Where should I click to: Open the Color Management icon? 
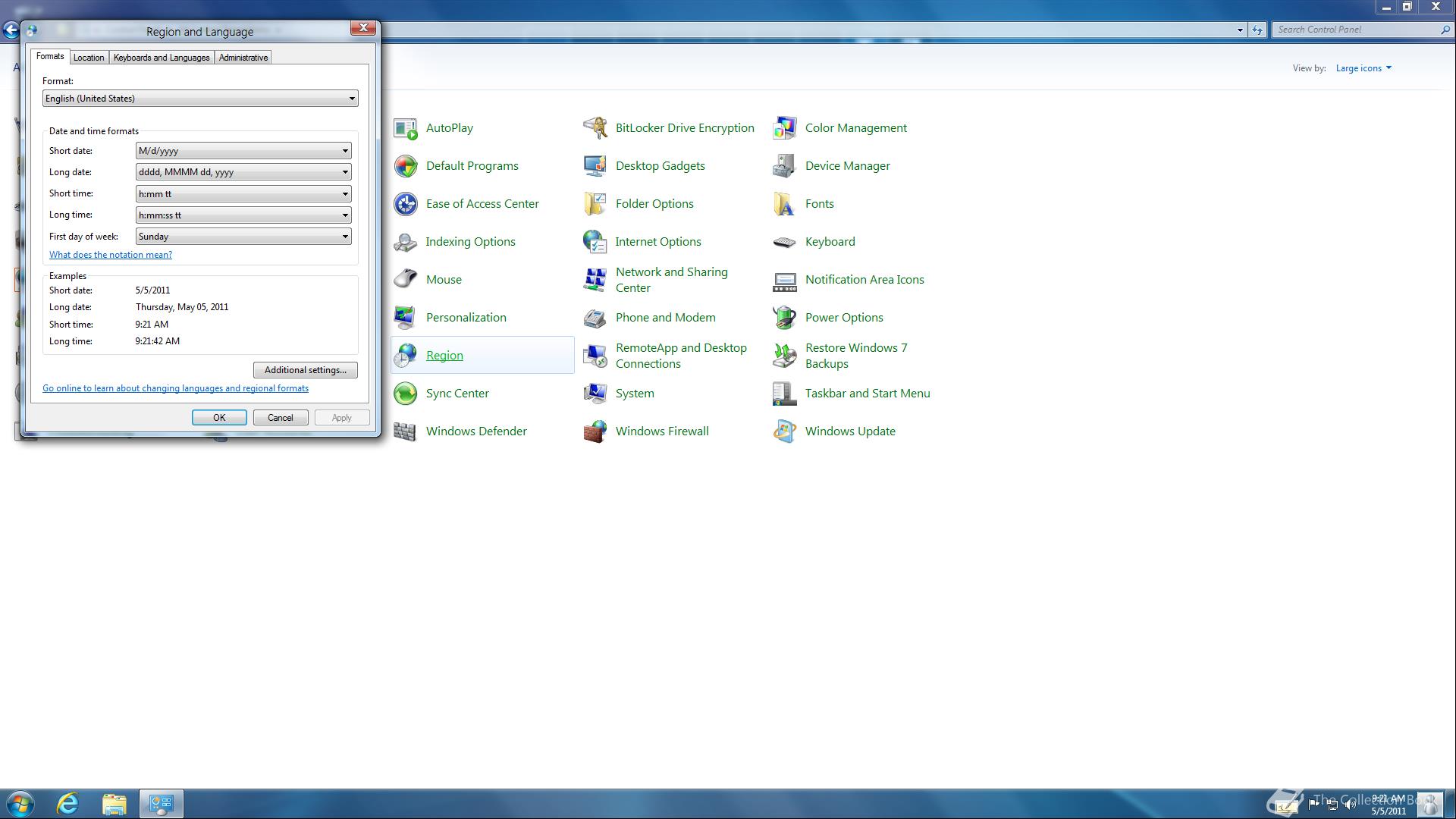click(x=785, y=128)
